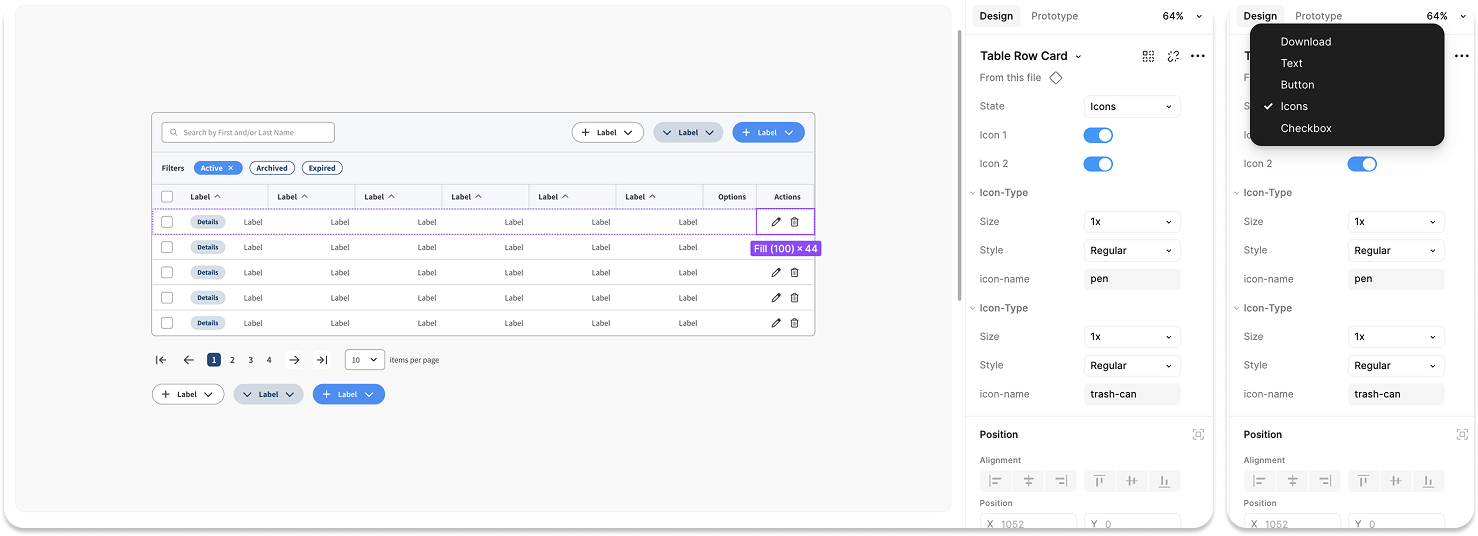Toggle the Icon 1 switch in the middle panel
Image resolution: width=1478 pixels, height=536 pixels.
[x=1098, y=135]
